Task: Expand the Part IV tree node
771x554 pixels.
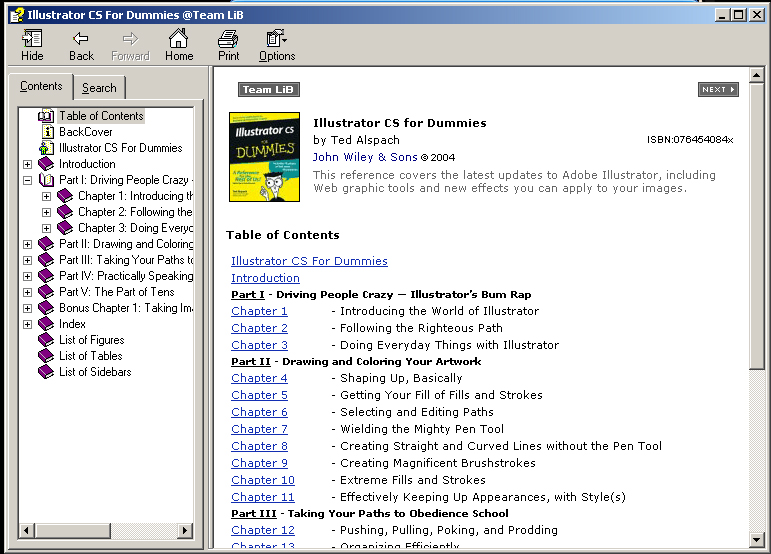Action: (x=28, y=276)
